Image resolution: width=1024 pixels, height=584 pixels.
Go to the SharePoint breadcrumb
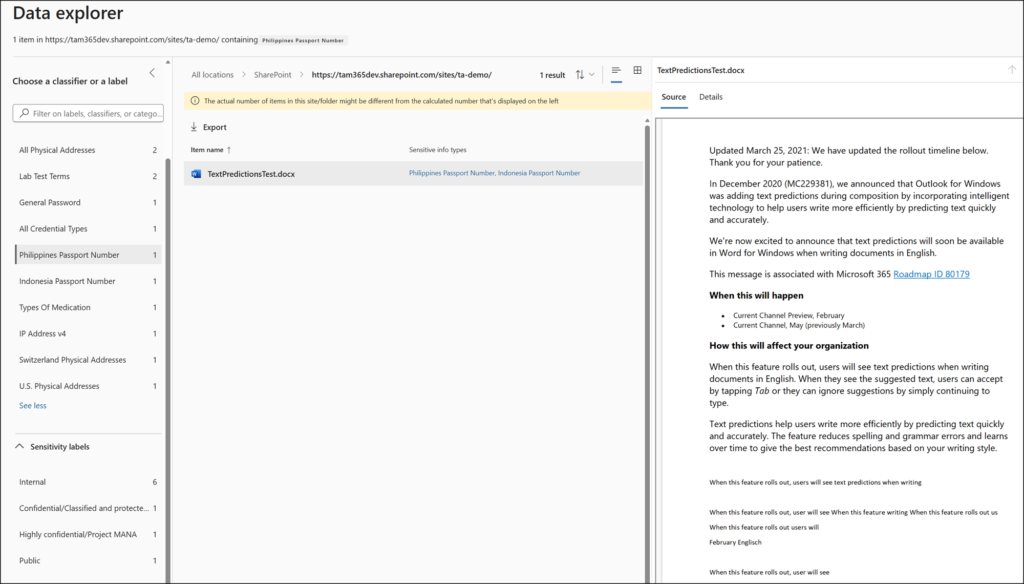coord(272,75)
